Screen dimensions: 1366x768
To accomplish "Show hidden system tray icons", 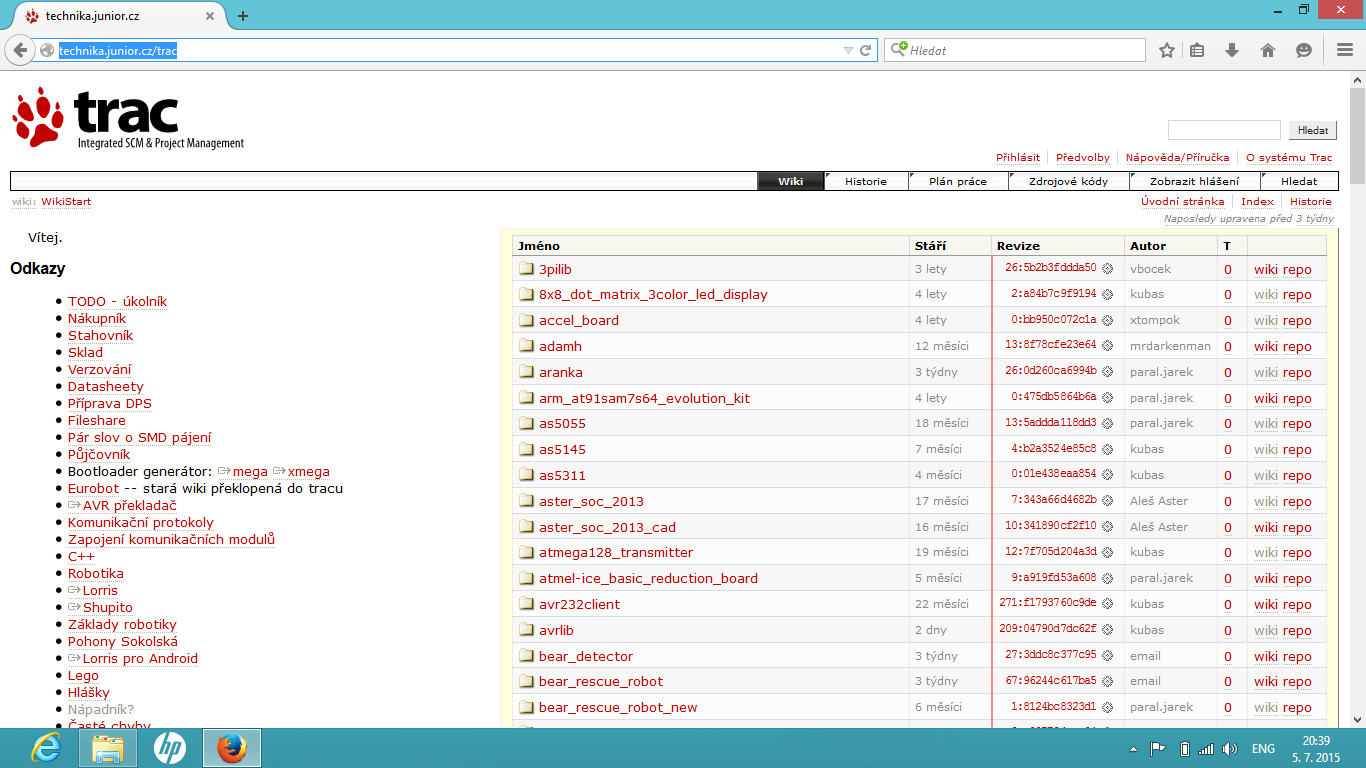I will coord(1133,748).
